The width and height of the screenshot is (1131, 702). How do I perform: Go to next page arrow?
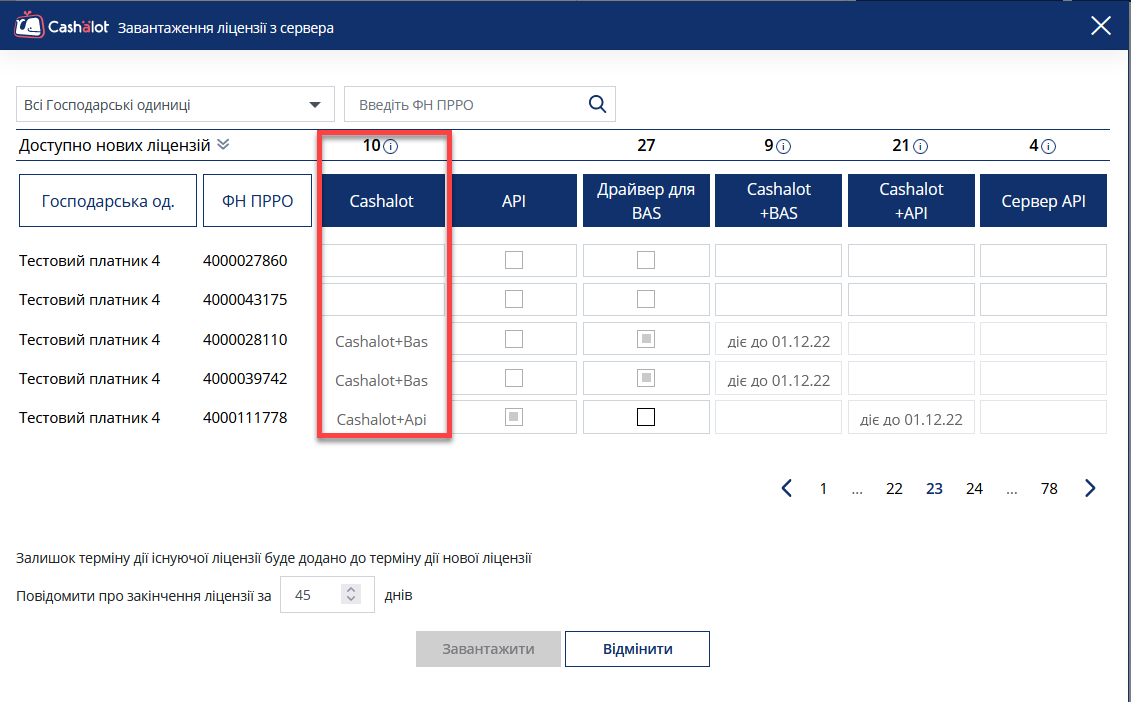tap(1090, 488)
